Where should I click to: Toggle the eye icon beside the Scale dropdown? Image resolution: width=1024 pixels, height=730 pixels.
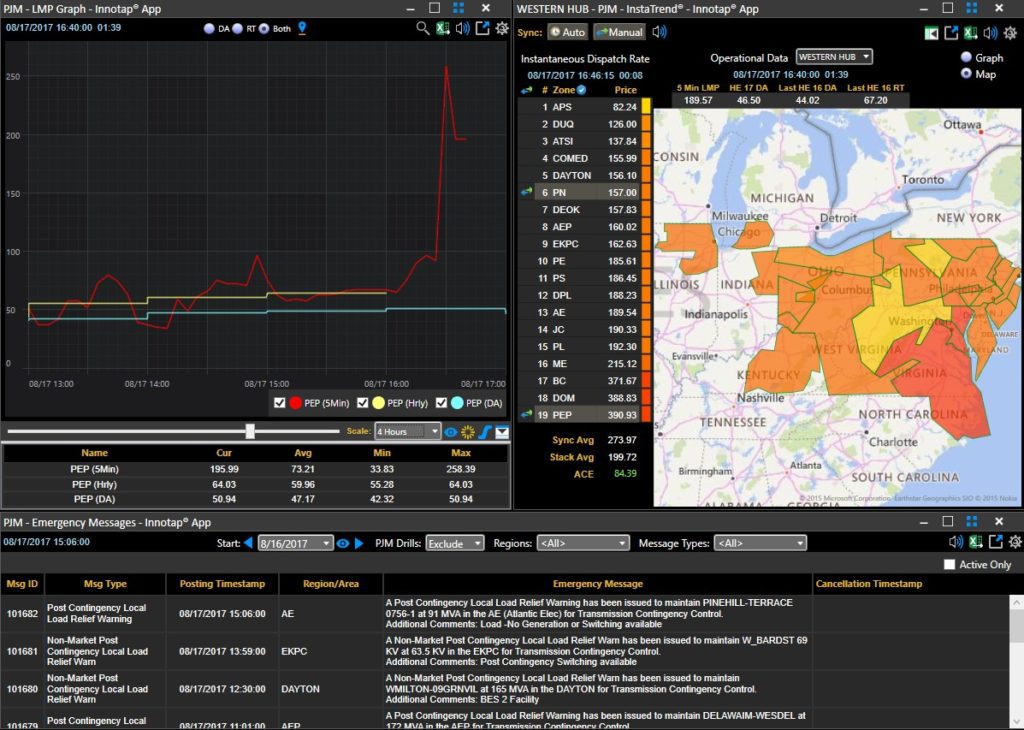pos(451,432)
